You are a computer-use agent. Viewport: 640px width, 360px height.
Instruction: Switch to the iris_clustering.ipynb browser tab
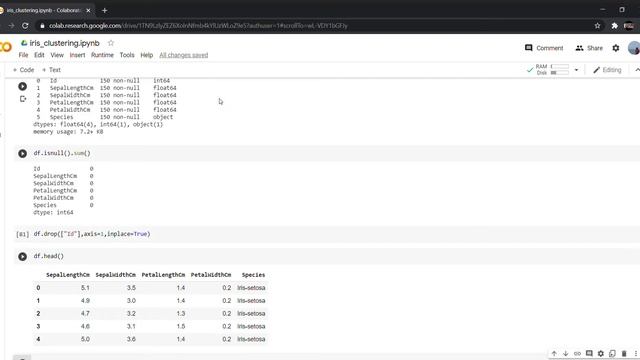click(43, 10)
